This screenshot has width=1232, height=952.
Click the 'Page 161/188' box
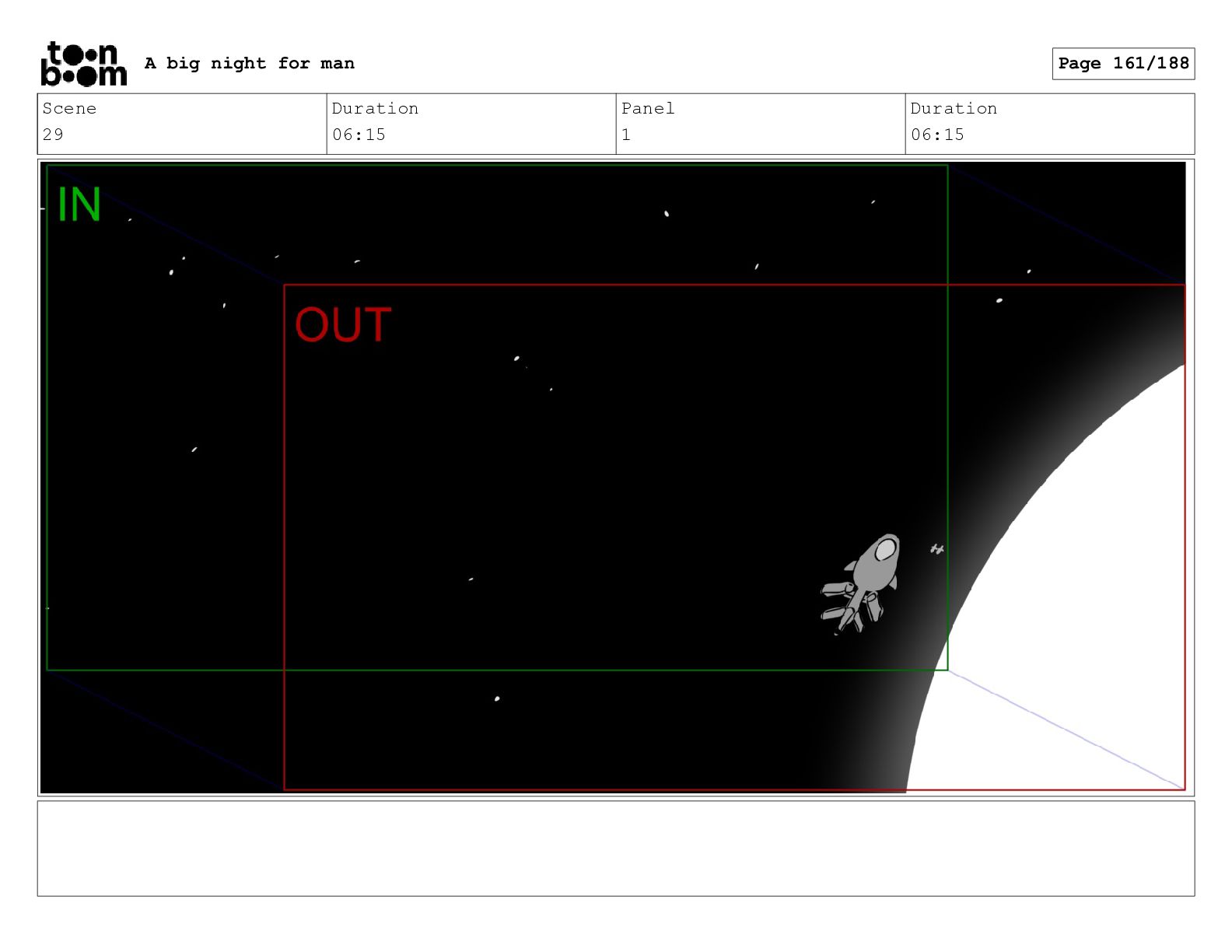click(x=1123, y=63)
